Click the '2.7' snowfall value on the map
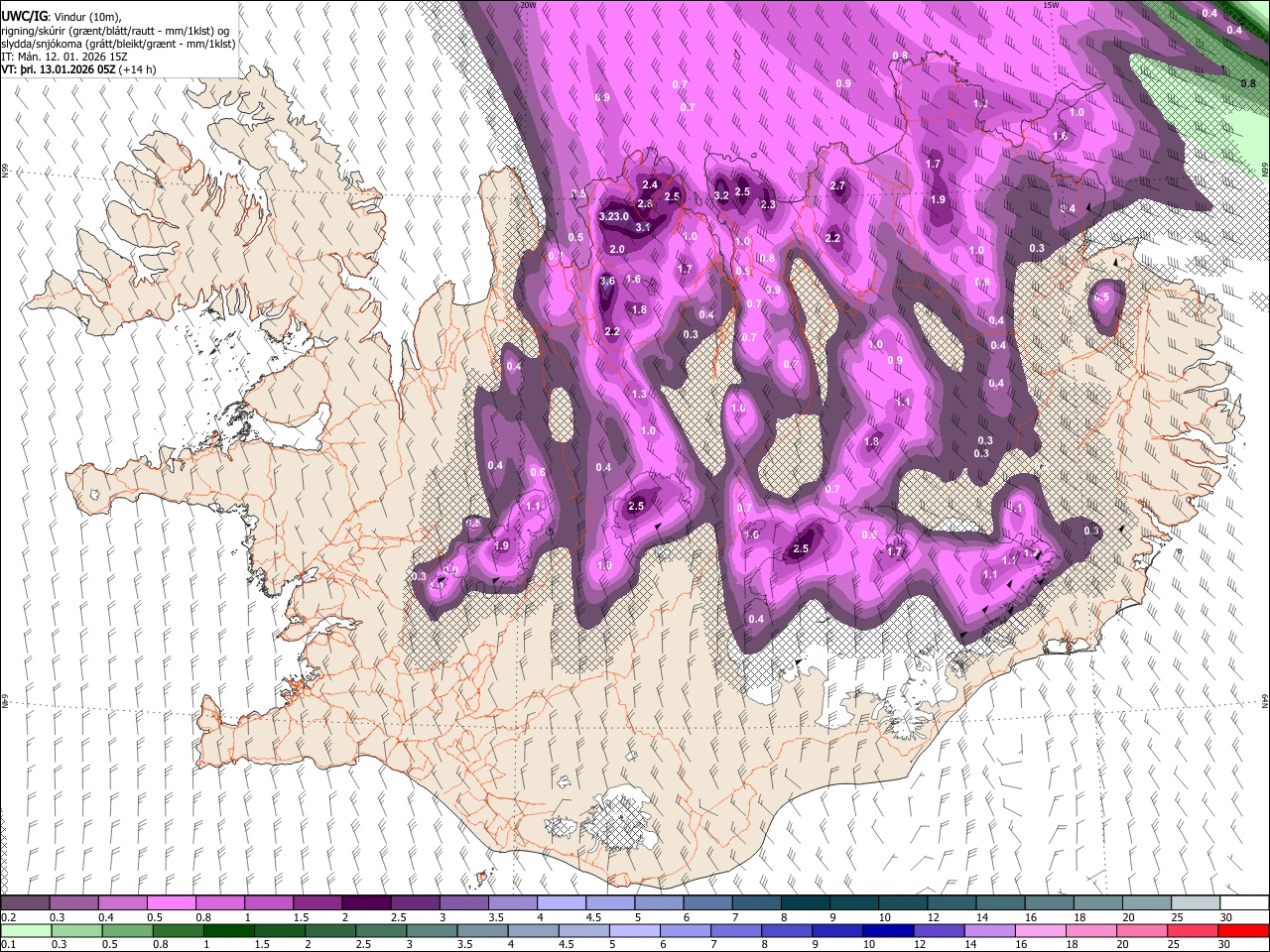Screen dimensions: 1270x952 837,185
